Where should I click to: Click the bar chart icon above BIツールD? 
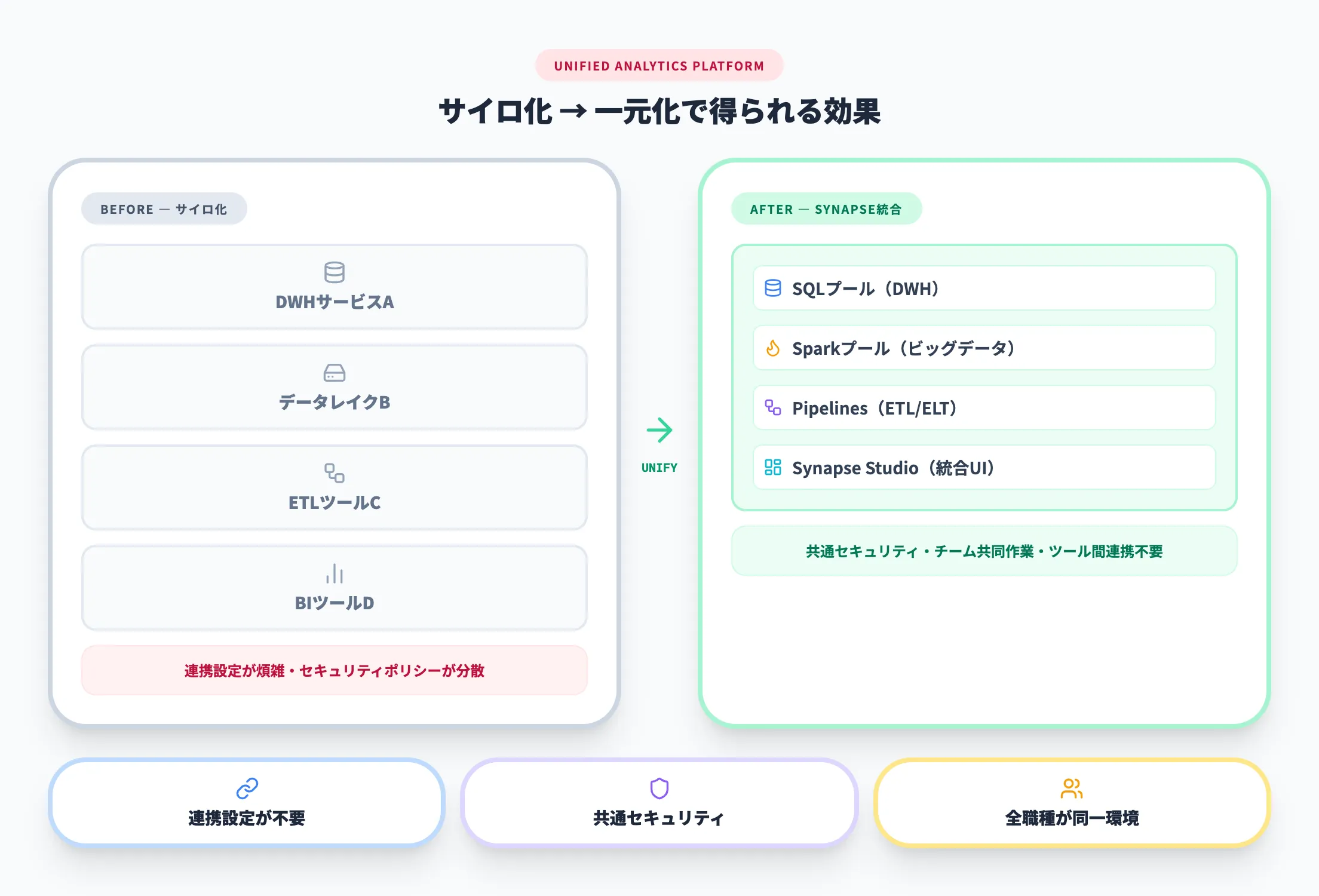click(335, 573)
